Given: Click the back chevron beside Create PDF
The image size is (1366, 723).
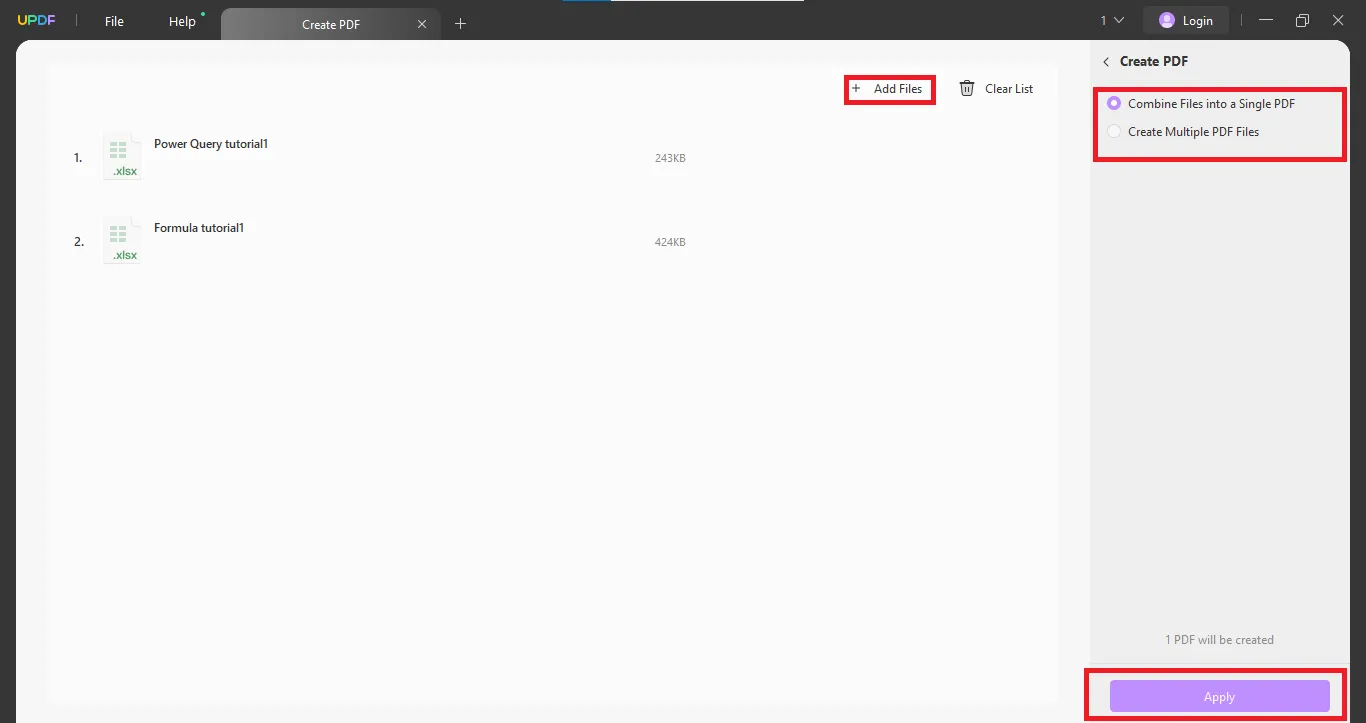Looking at the screenshot, I should [x=1106, y=61].
